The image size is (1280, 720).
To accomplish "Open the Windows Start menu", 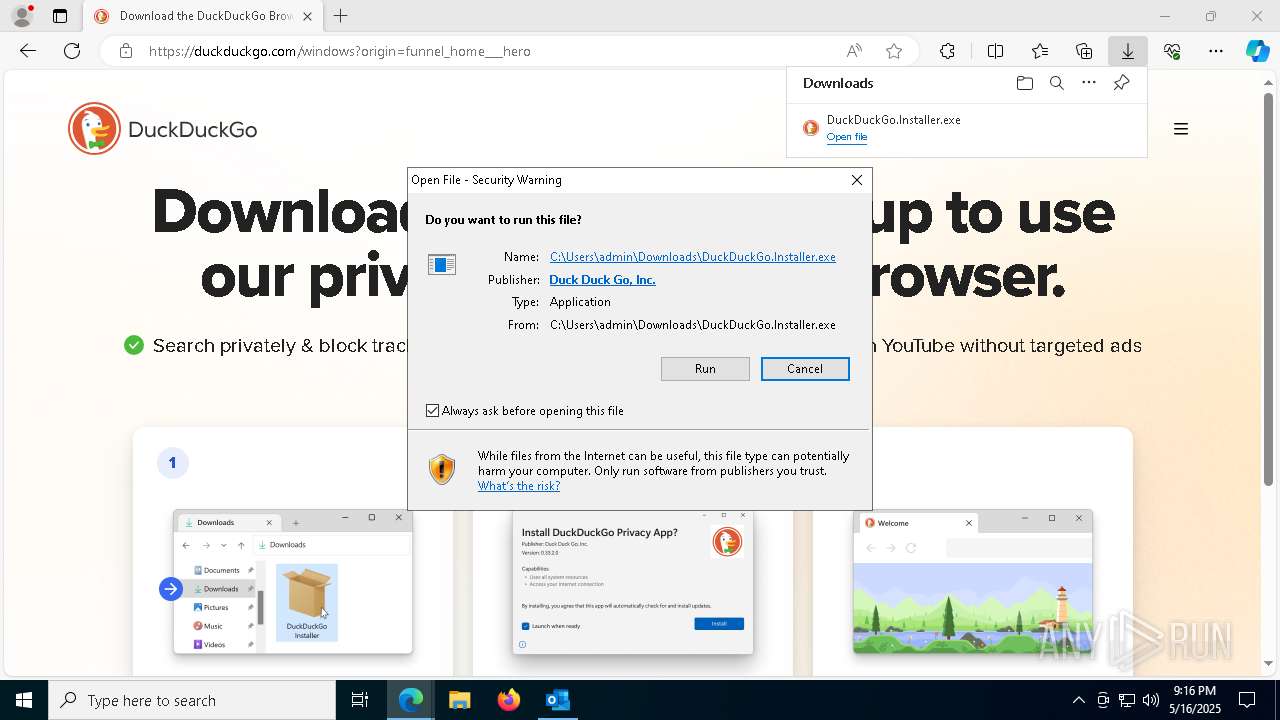I will [x=24, y=700].
